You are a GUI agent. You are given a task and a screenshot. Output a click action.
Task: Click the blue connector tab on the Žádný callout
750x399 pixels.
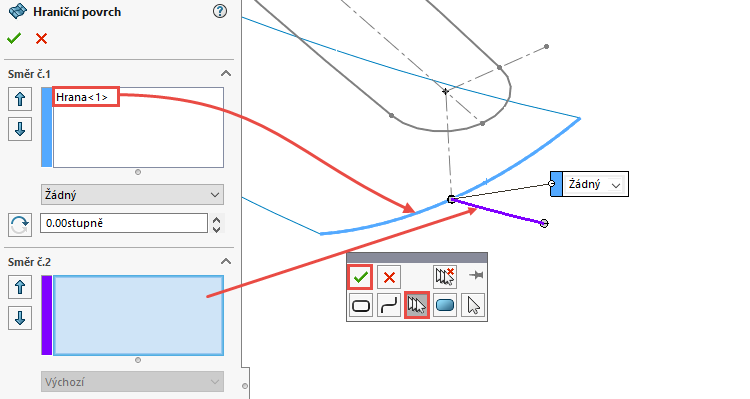(556, 184)
